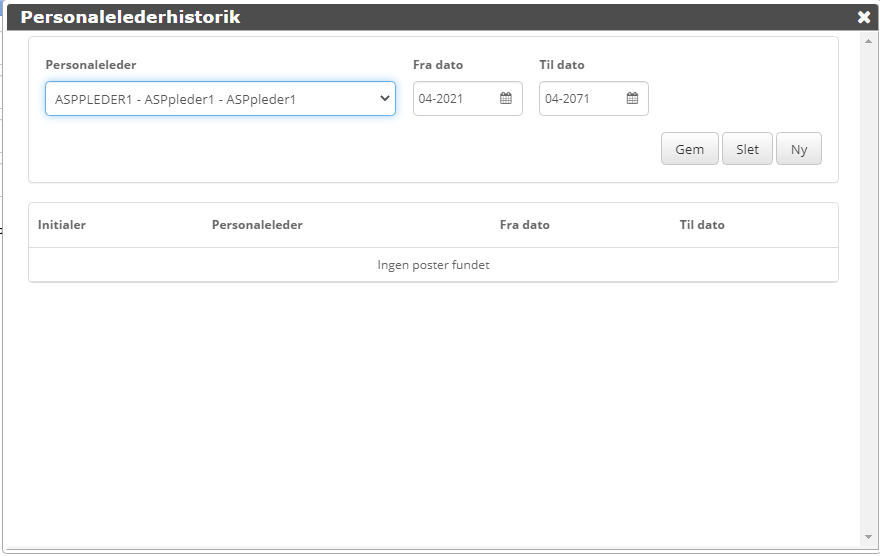The height and width of the screenshot is (556, 880).
Task: Click the scrollbar up arrow
Action: point(868,41)
